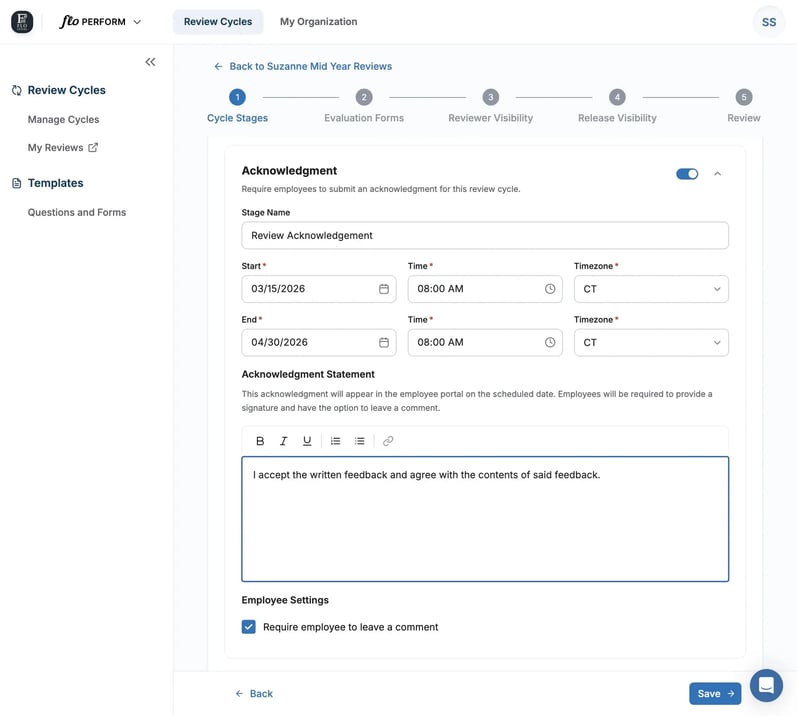This screenshot has width=797, height=716.
Task: Toggle the Acknowledgment stage switch off
Action: click(687, 174)
